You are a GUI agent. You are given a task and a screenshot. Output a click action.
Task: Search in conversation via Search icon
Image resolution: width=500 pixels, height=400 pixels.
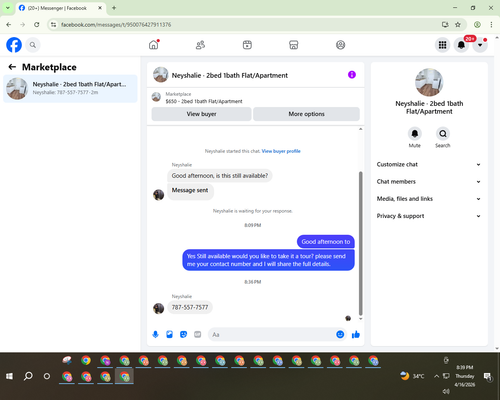[443, 134]
